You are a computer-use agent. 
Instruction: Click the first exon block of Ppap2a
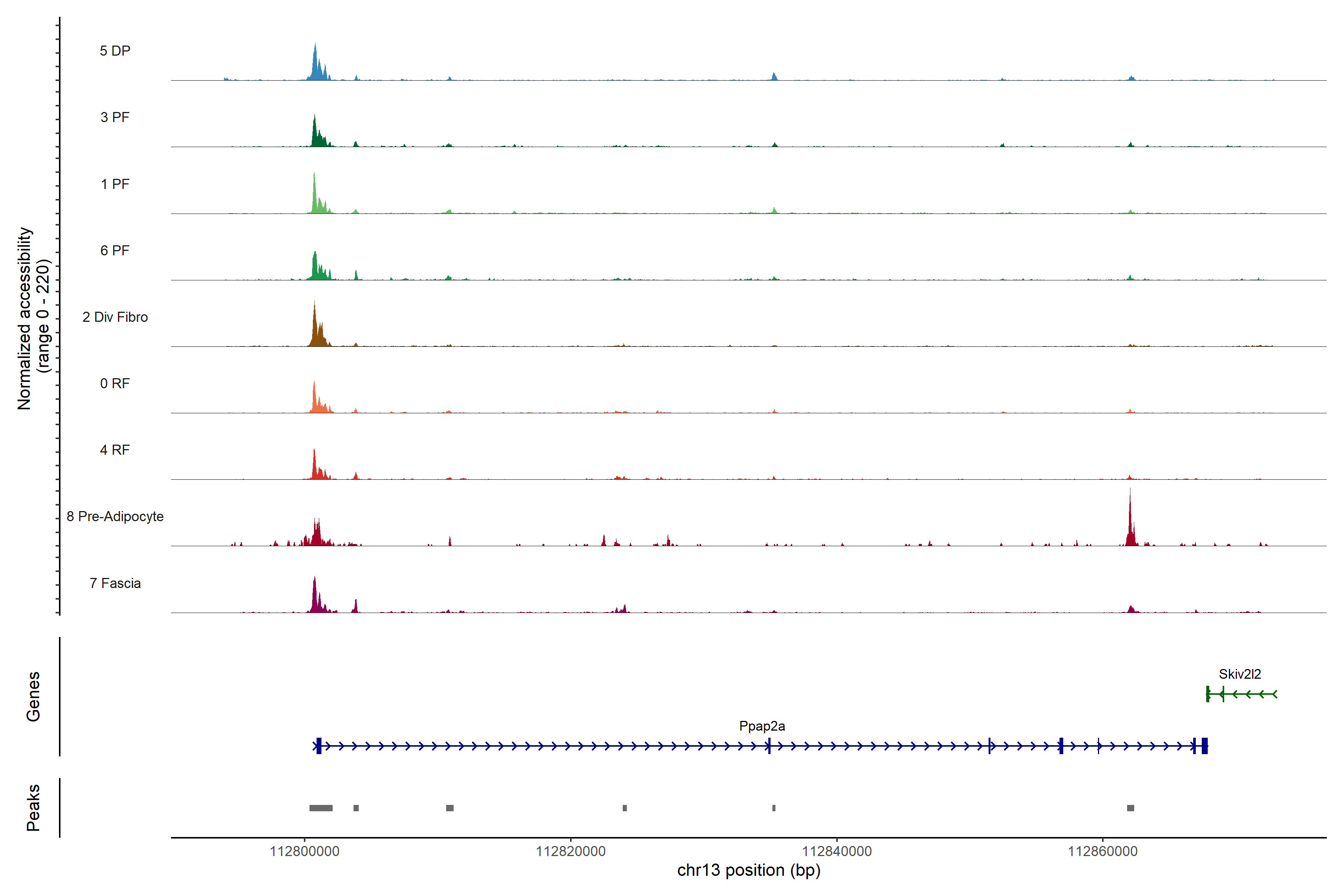(x=319, y=746)
